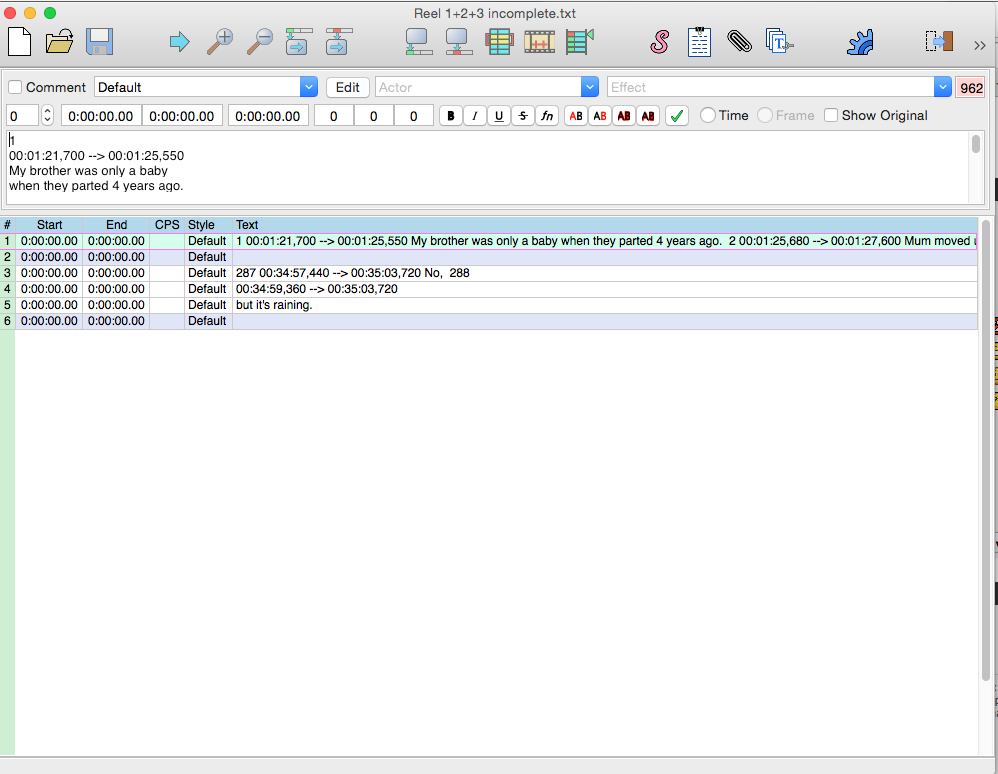
Task: Select row 1 in subtitle grid
Action: (x=489, y=241)
